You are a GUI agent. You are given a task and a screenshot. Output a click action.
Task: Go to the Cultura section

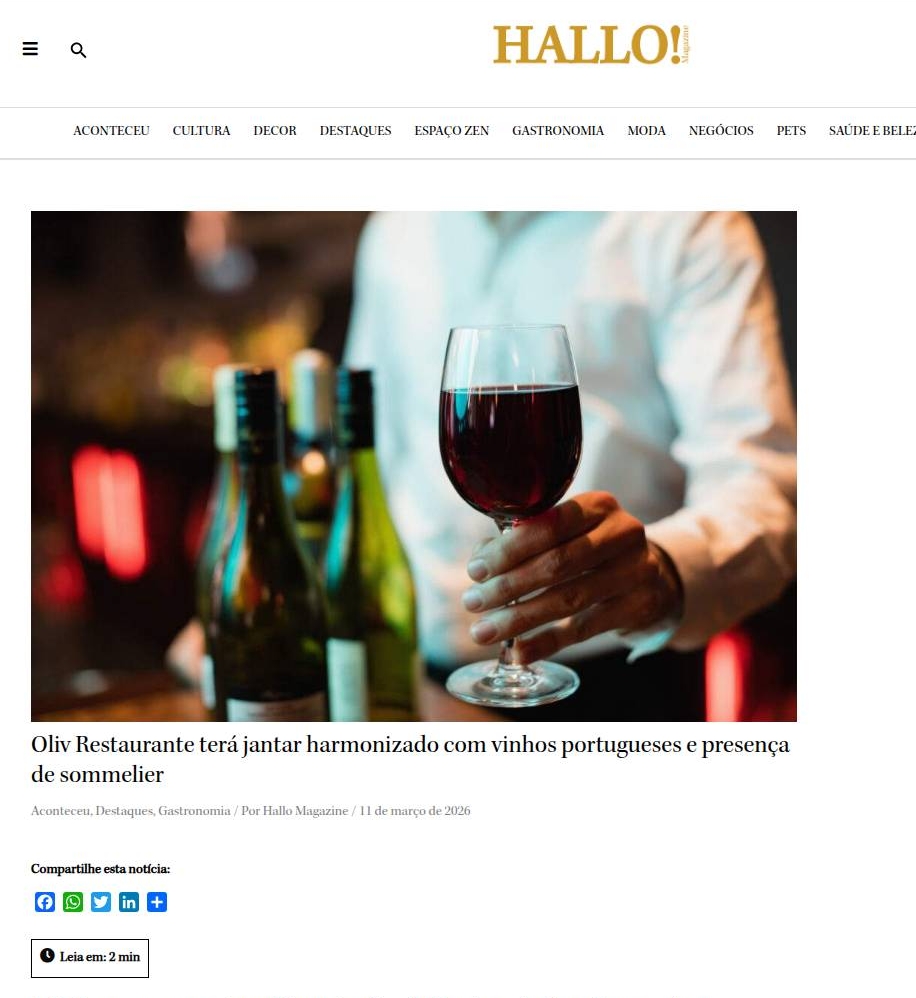pos(201,130)
